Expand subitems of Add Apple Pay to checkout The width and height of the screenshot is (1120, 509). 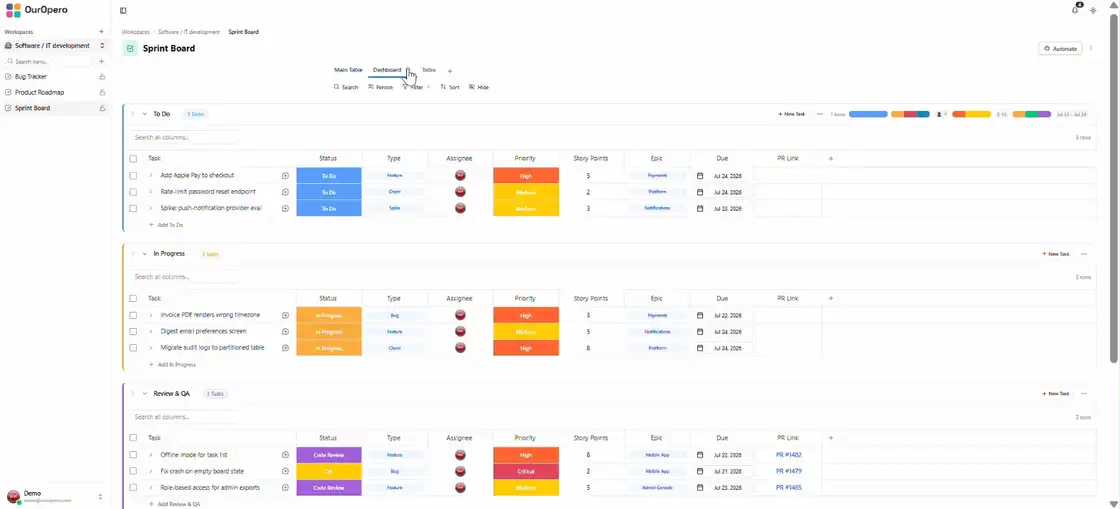[x=151, y=176]
